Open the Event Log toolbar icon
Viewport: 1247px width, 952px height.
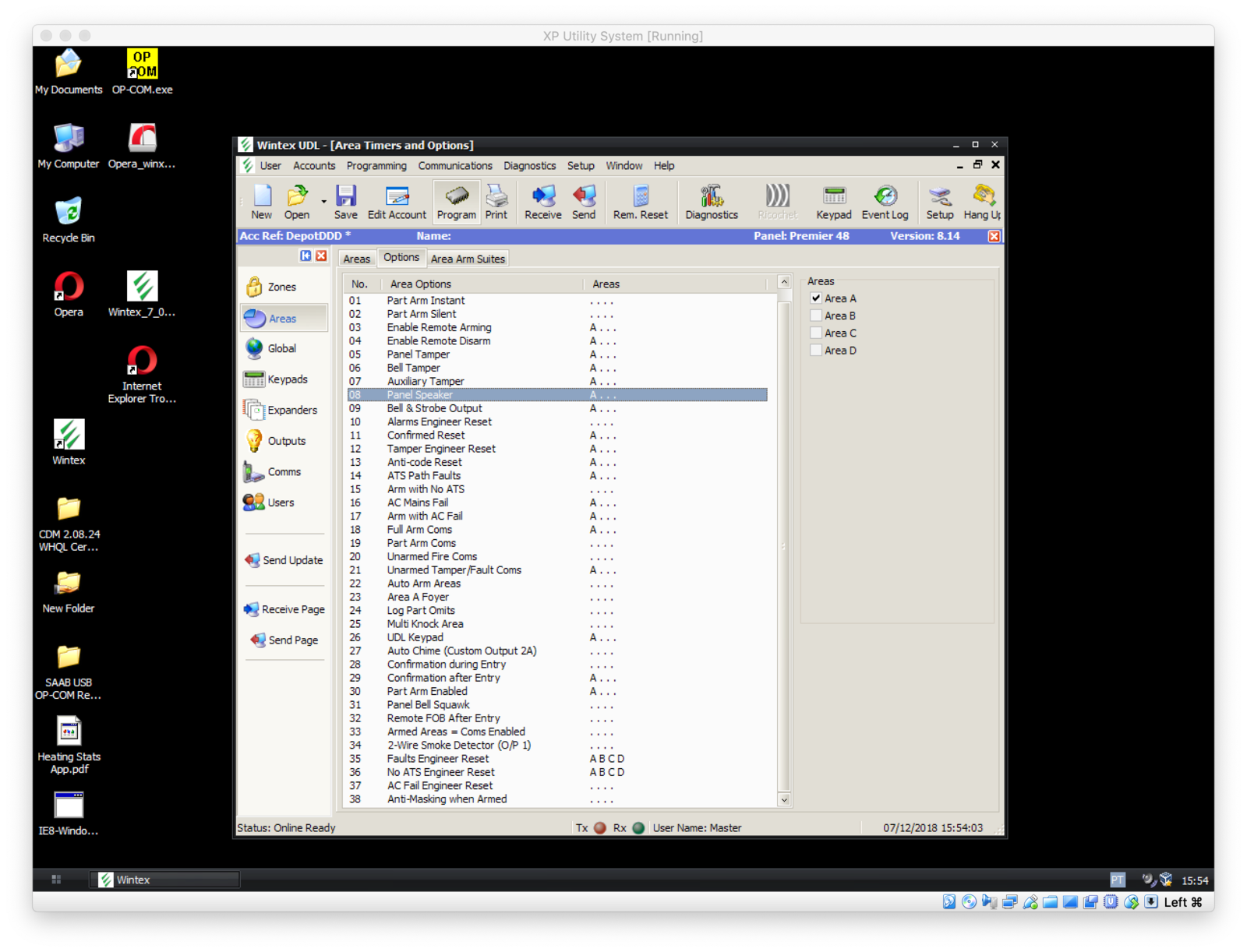(885, 203)
